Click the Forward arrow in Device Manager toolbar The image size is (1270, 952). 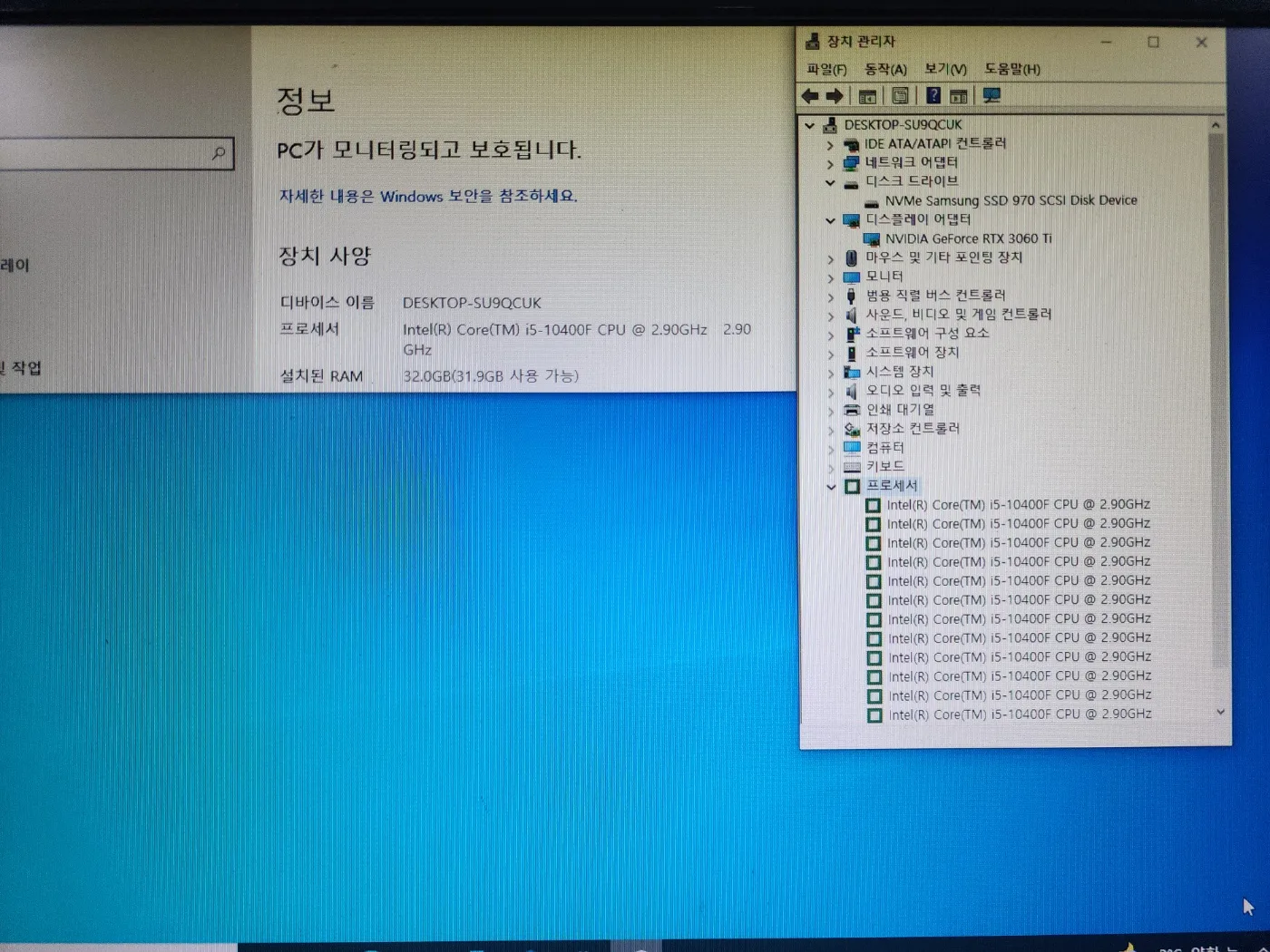[835, 96]
